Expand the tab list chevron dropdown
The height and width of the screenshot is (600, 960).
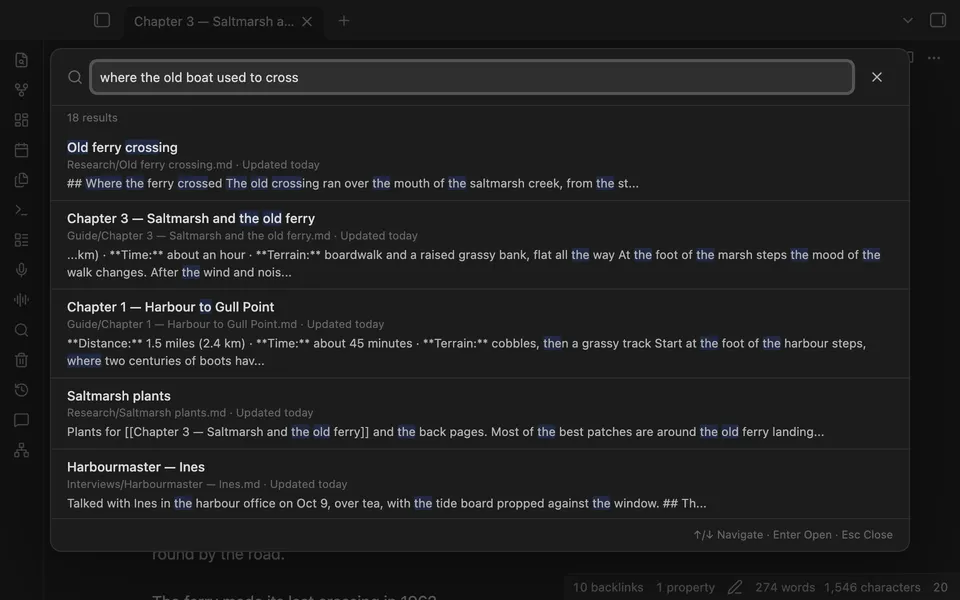(908, 20)
